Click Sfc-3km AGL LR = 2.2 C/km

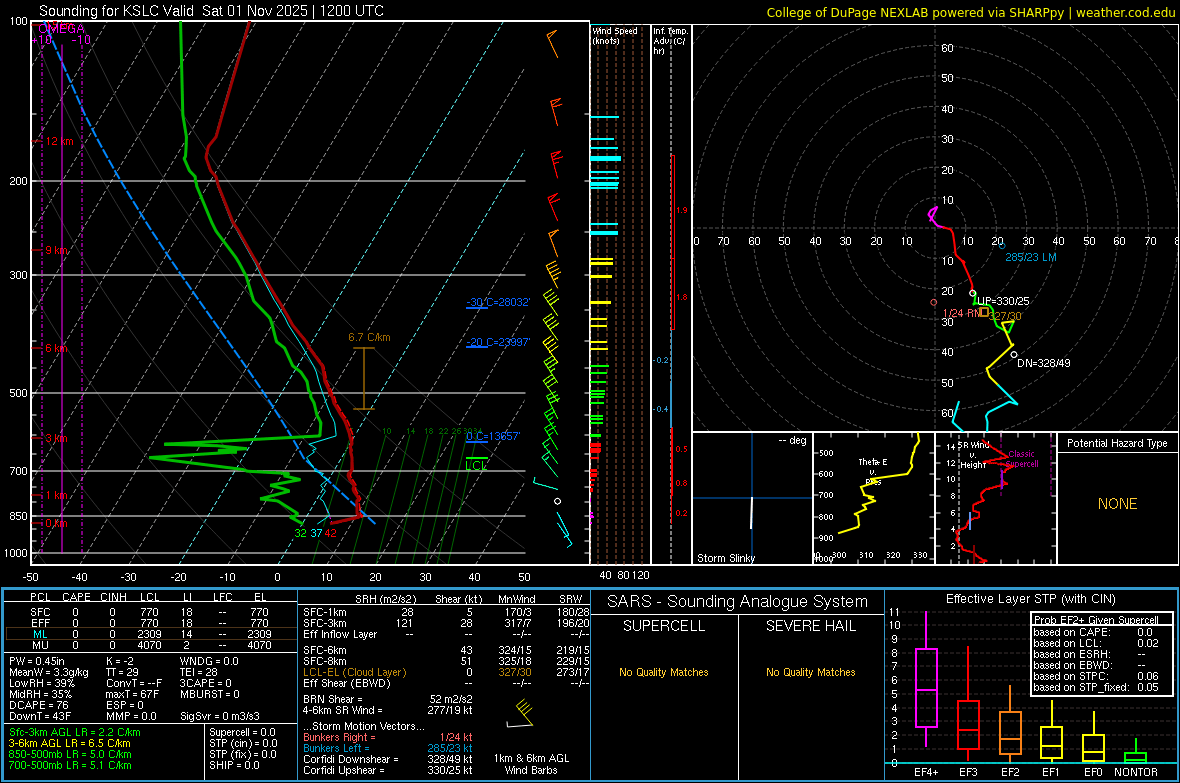tap(75, 732)
